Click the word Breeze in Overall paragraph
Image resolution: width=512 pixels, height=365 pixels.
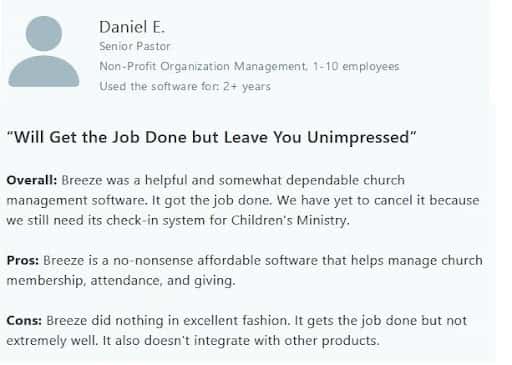coord(82,180)
